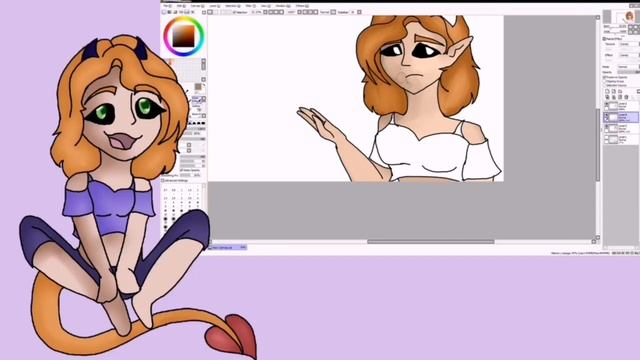The height and width of the screenshot is (360, 640).
Task: Open the layer blending Mode dropdown
Action: click(x=629, y=67)
